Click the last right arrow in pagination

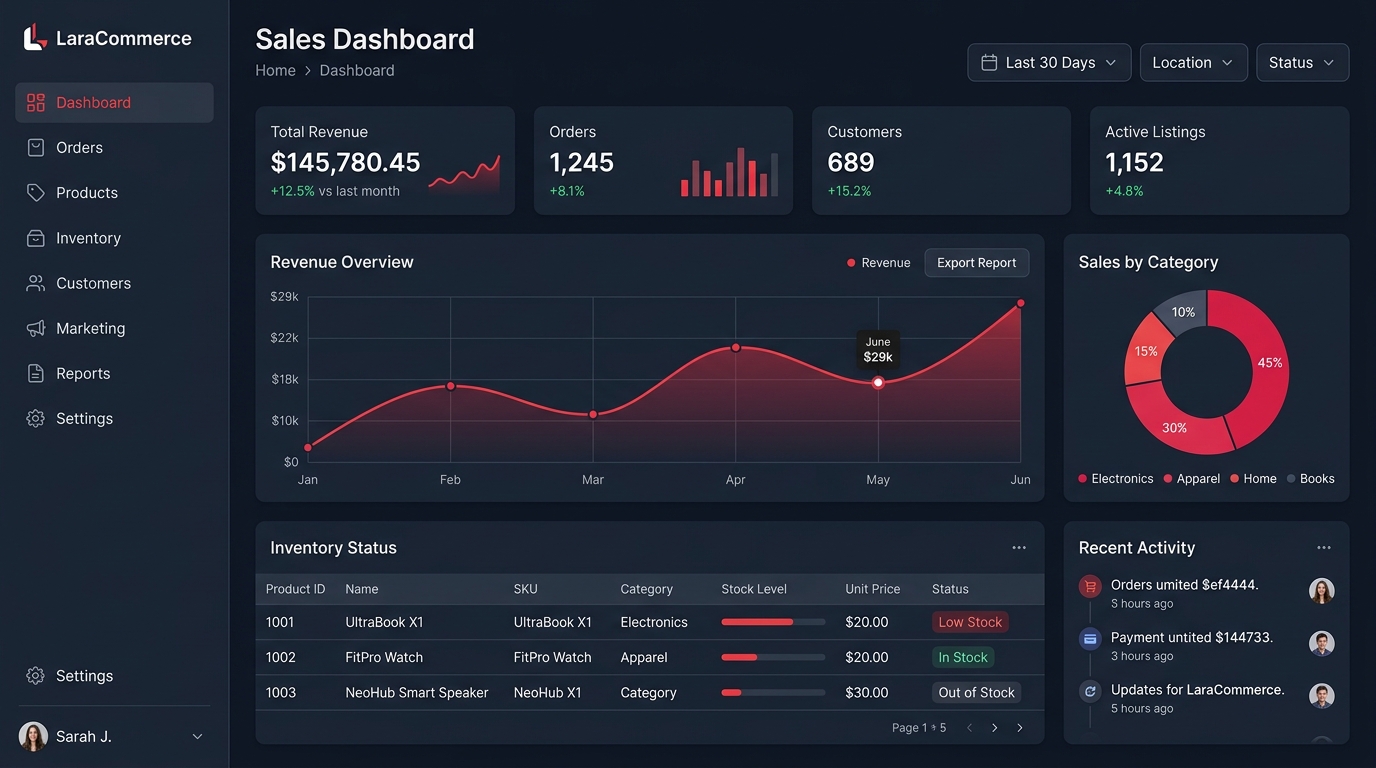(1020, 728)
